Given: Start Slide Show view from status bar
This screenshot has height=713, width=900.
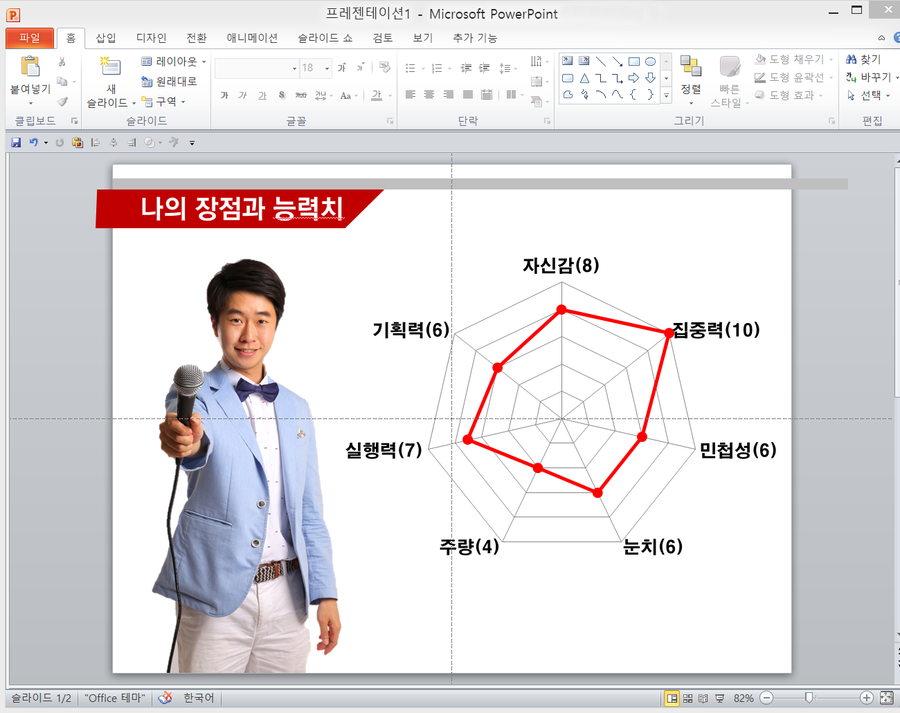Looking at the screenshot, I should click(x=720, y=697).
